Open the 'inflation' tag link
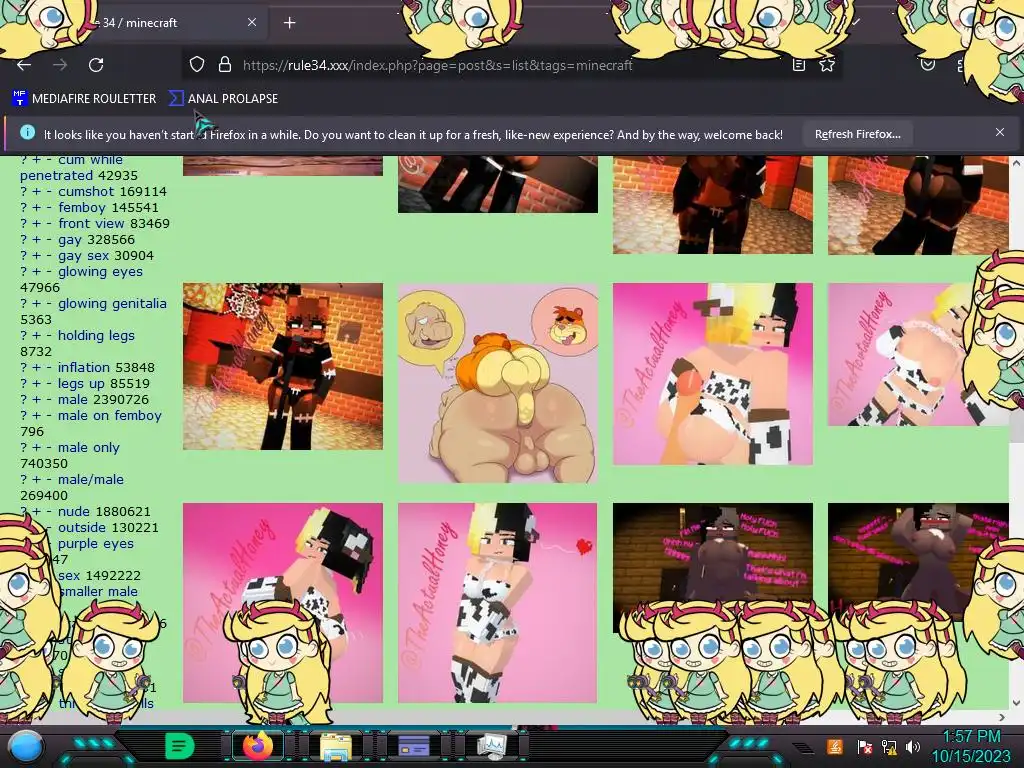 pyautogui.click(x=84, y=367)
